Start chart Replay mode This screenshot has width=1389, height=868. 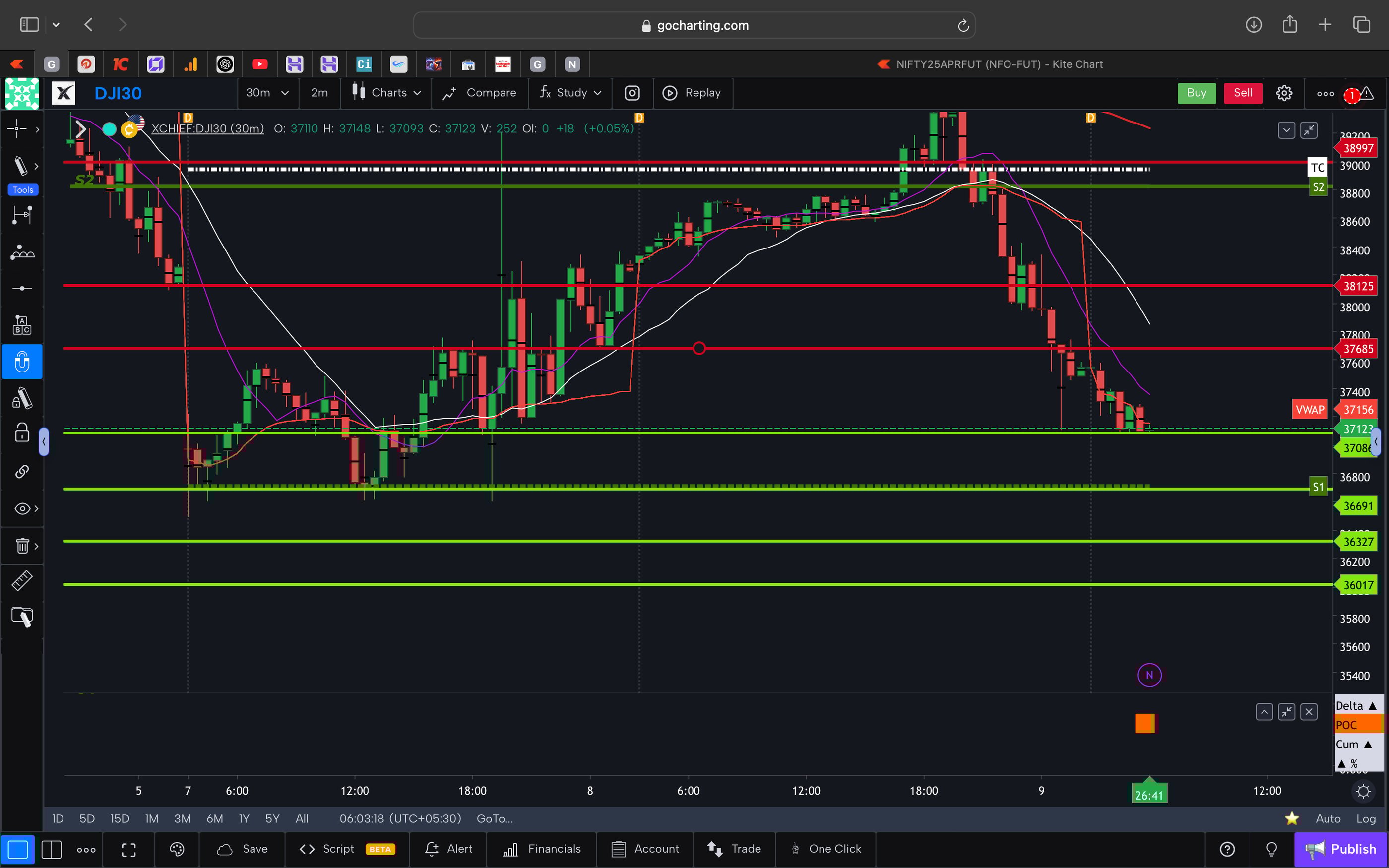pyautogui.click(x=693, y=93)
